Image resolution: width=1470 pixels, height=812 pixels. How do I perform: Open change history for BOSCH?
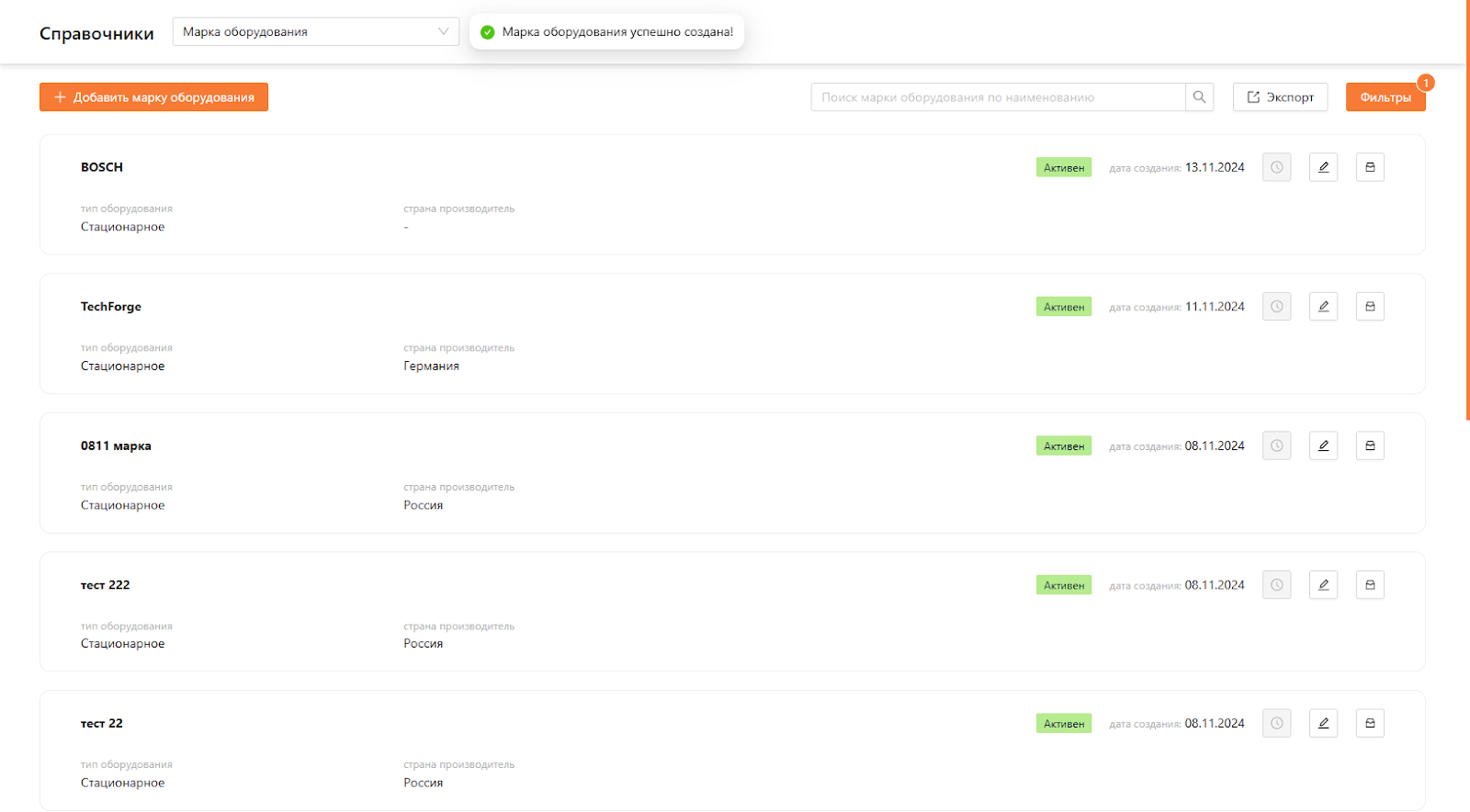(1276, 167)
